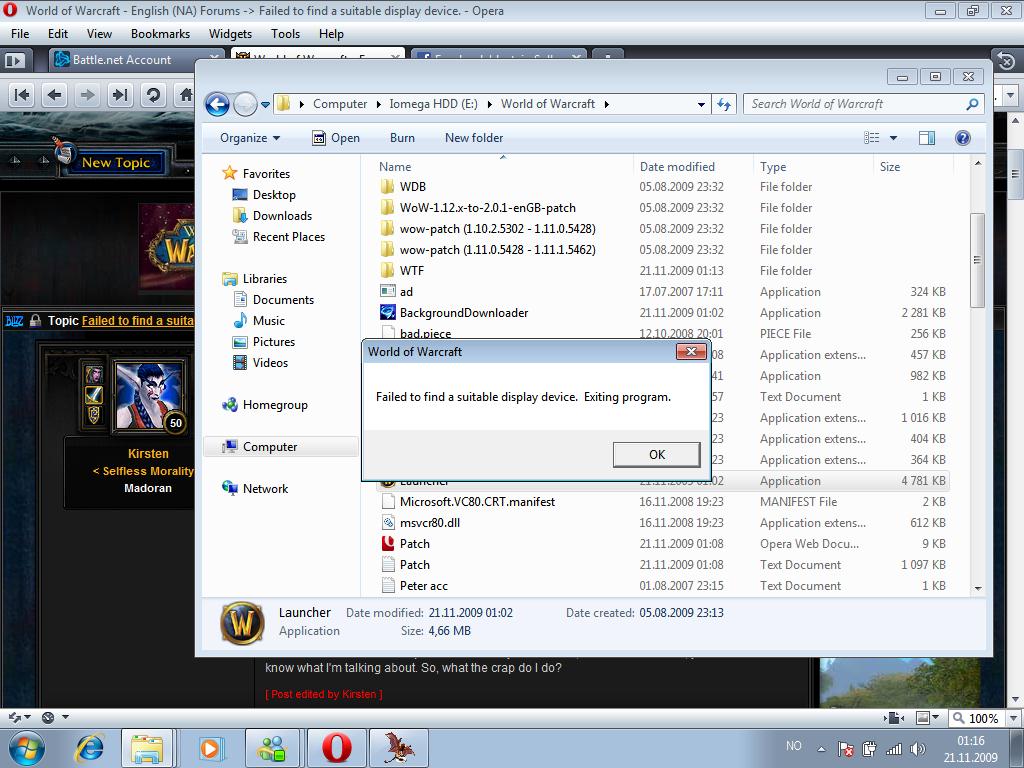The height and width of the screenshot is (768, 1024).
Task: Open the Bookmarks menu in Opera
Action: click(160, 34)
